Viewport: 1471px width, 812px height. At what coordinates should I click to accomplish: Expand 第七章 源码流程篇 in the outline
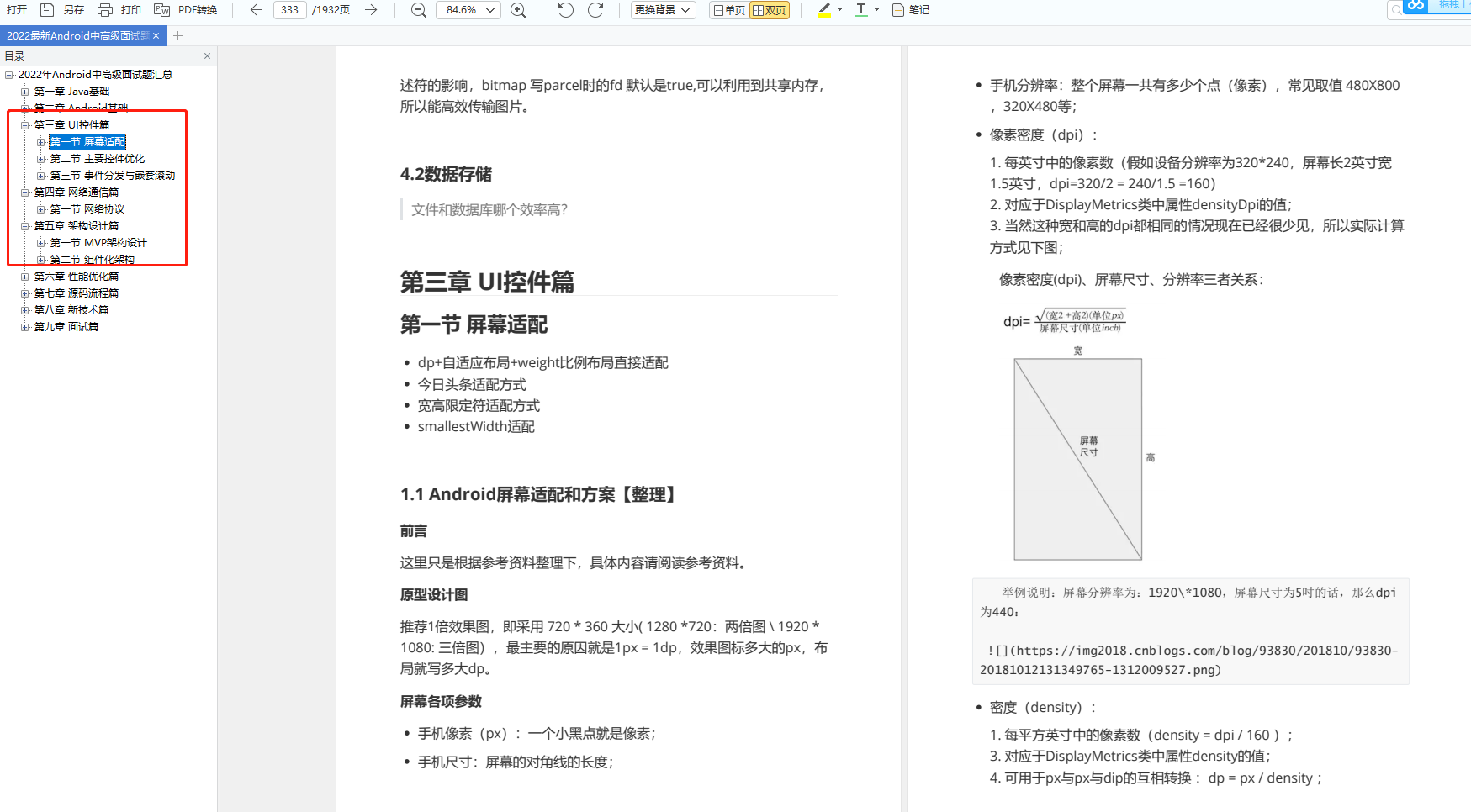(25, 293)
